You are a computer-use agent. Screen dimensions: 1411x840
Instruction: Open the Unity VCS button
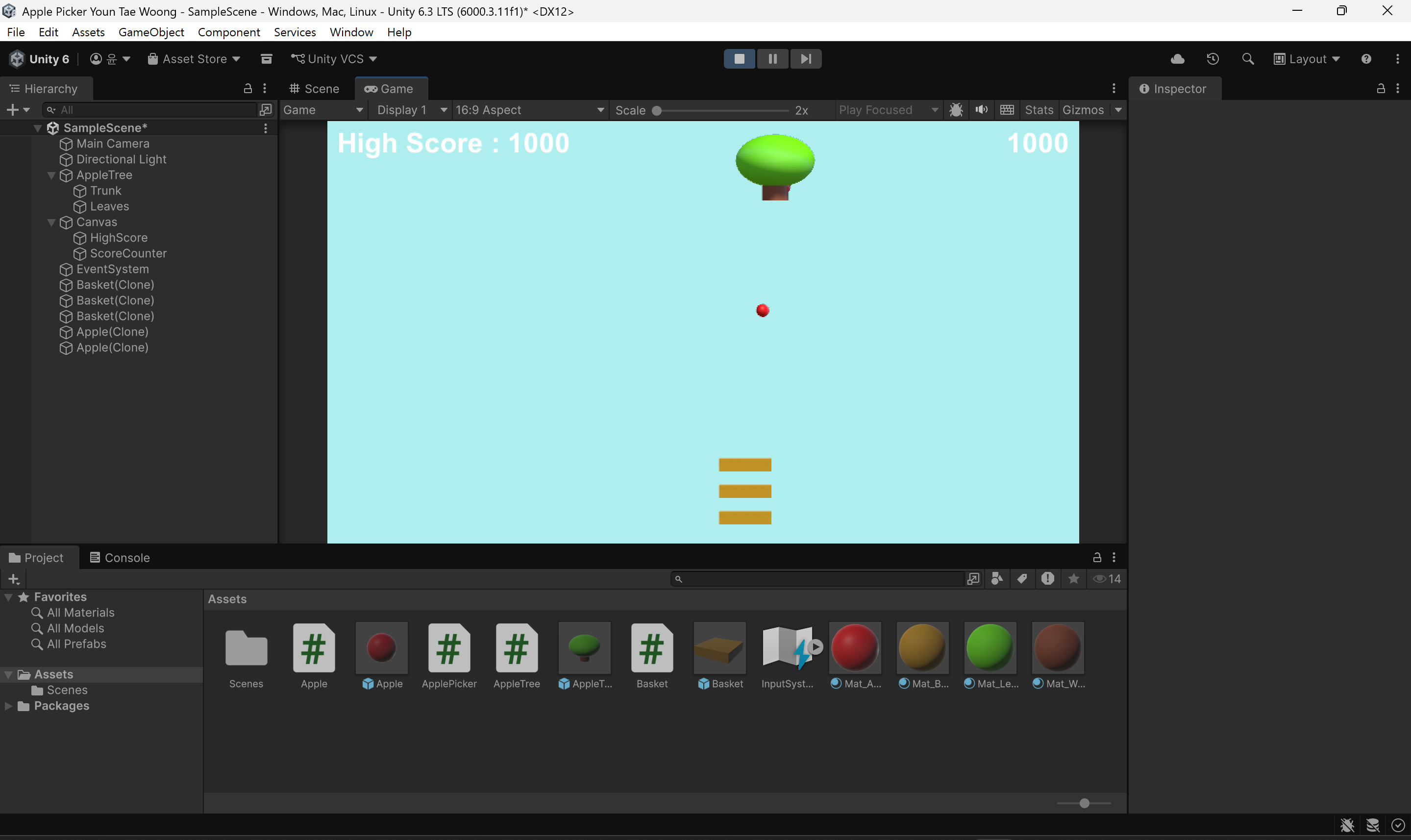[333, 59]
